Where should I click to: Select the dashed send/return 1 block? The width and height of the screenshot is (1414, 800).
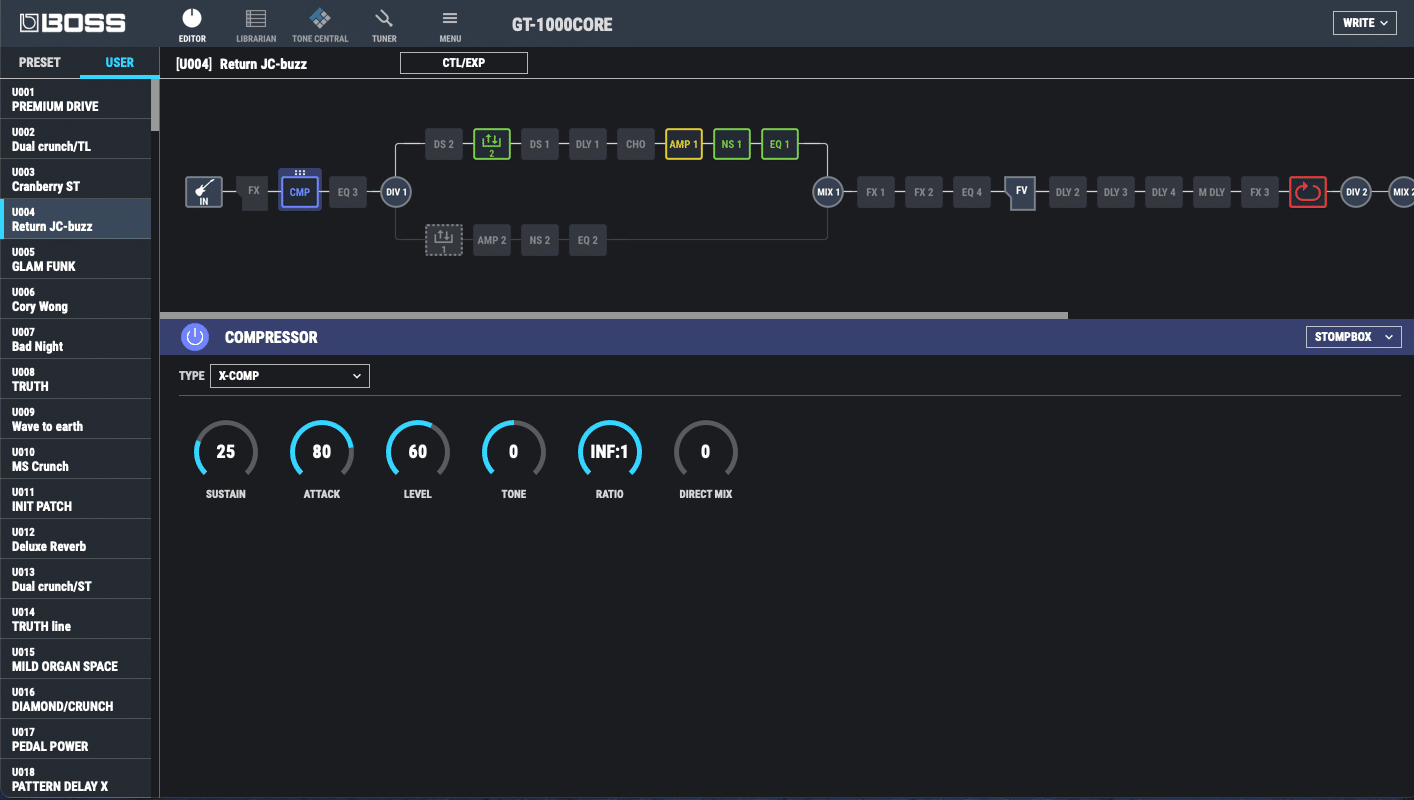pos(444,240)
